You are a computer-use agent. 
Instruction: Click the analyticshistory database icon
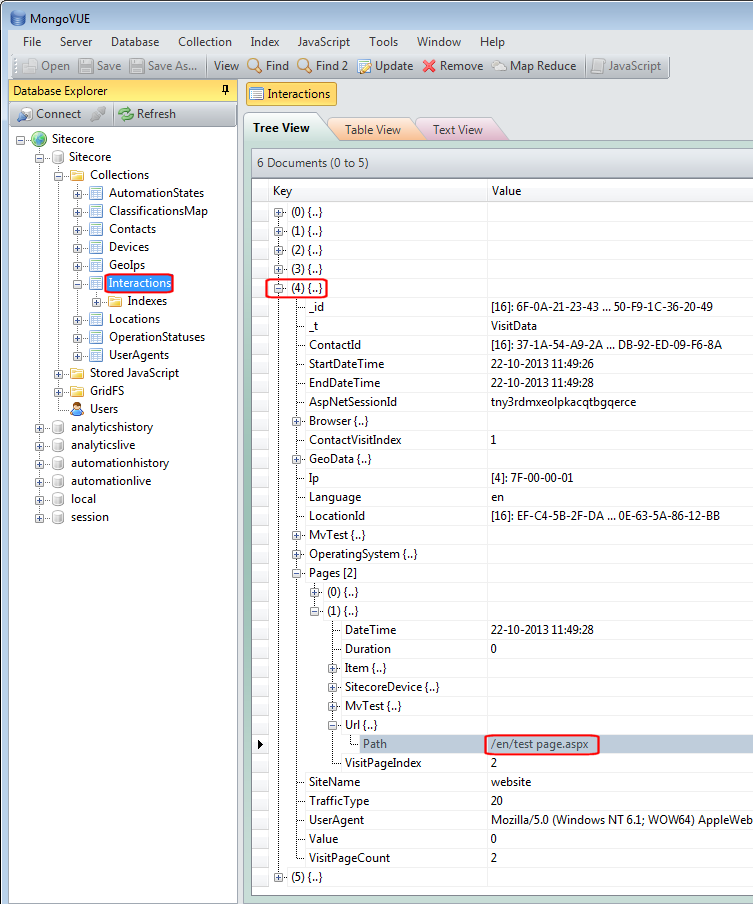58,427
